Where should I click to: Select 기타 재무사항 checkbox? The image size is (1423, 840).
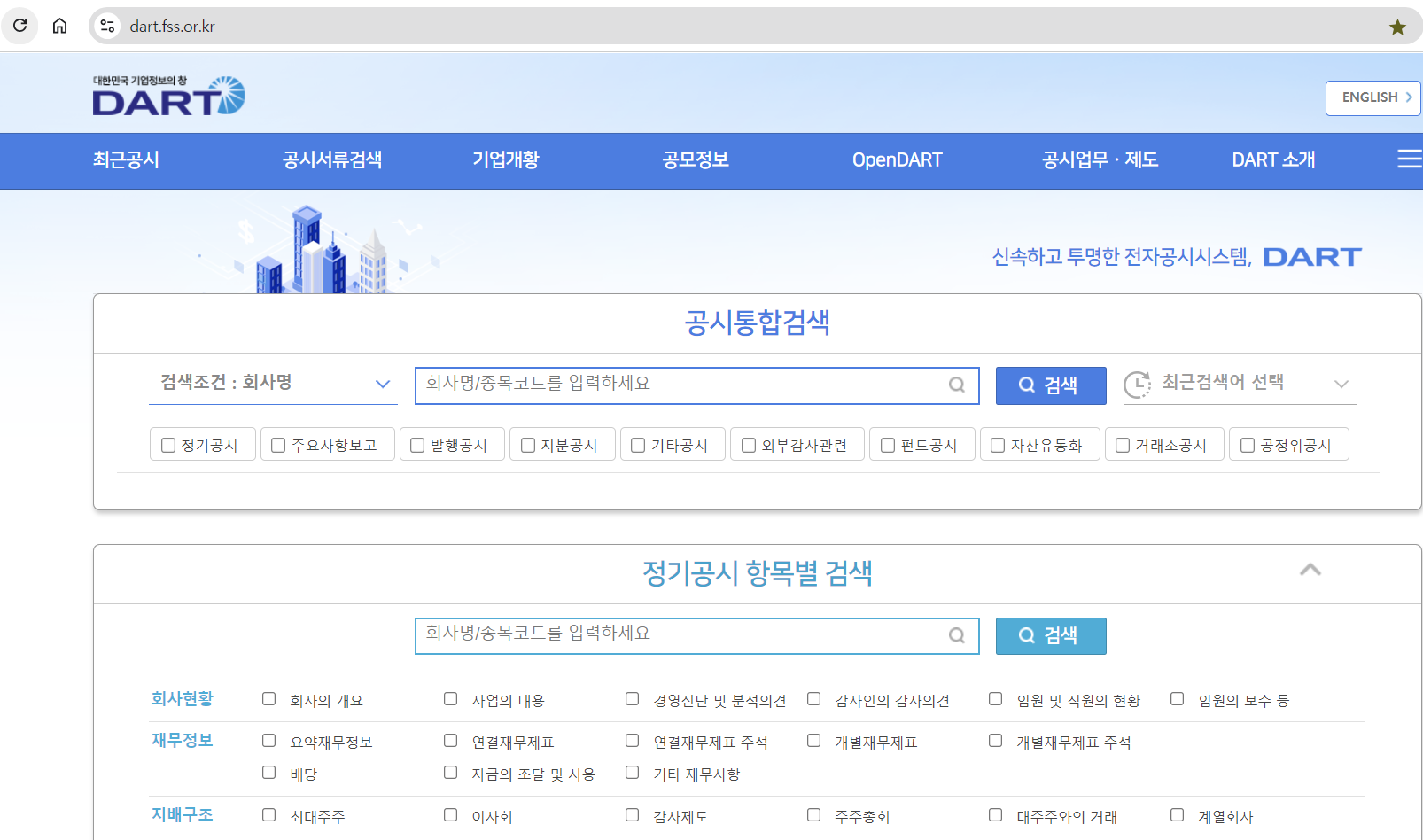tap(633, 773)
